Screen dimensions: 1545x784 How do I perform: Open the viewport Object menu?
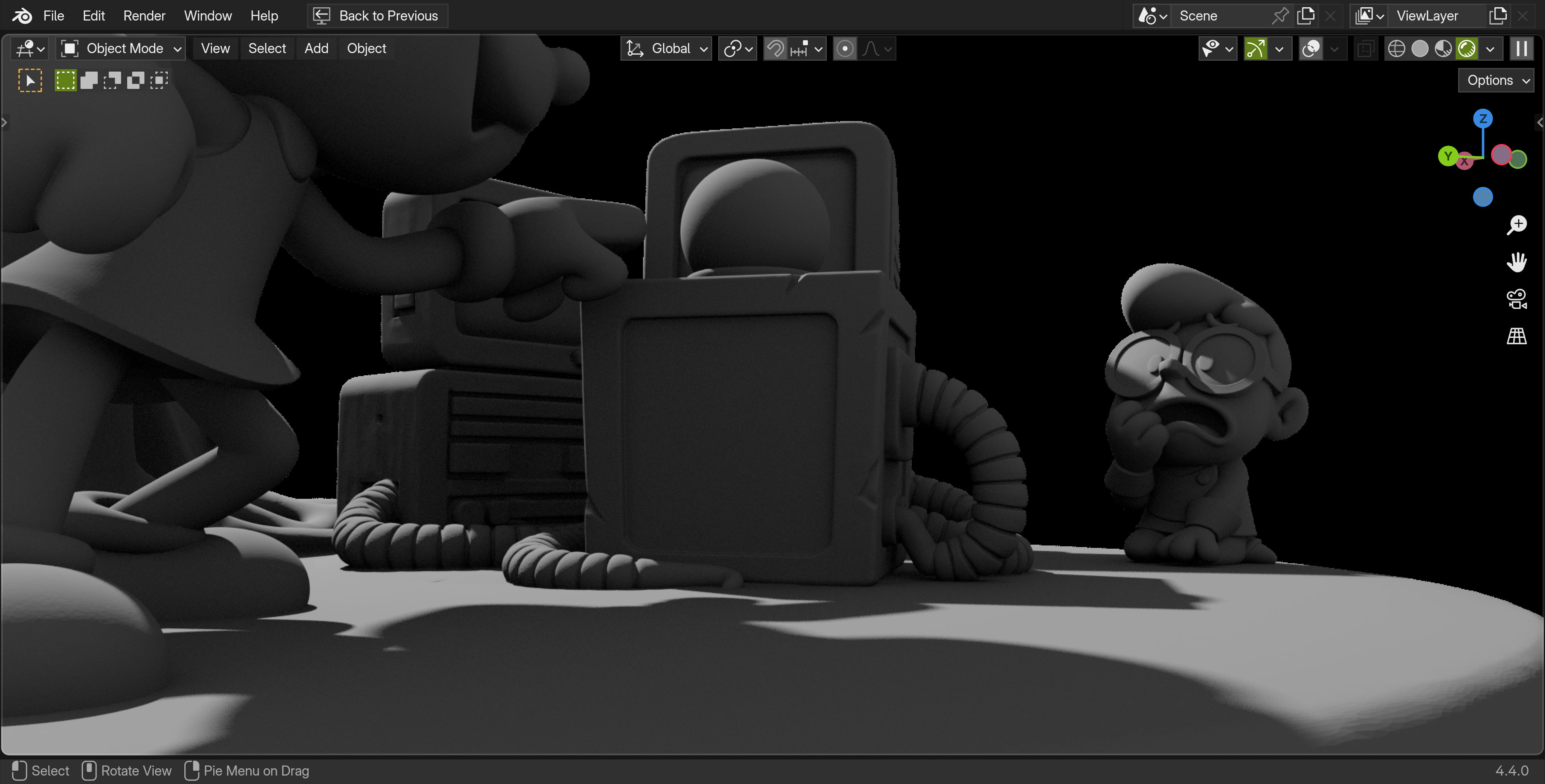[367, 49]
